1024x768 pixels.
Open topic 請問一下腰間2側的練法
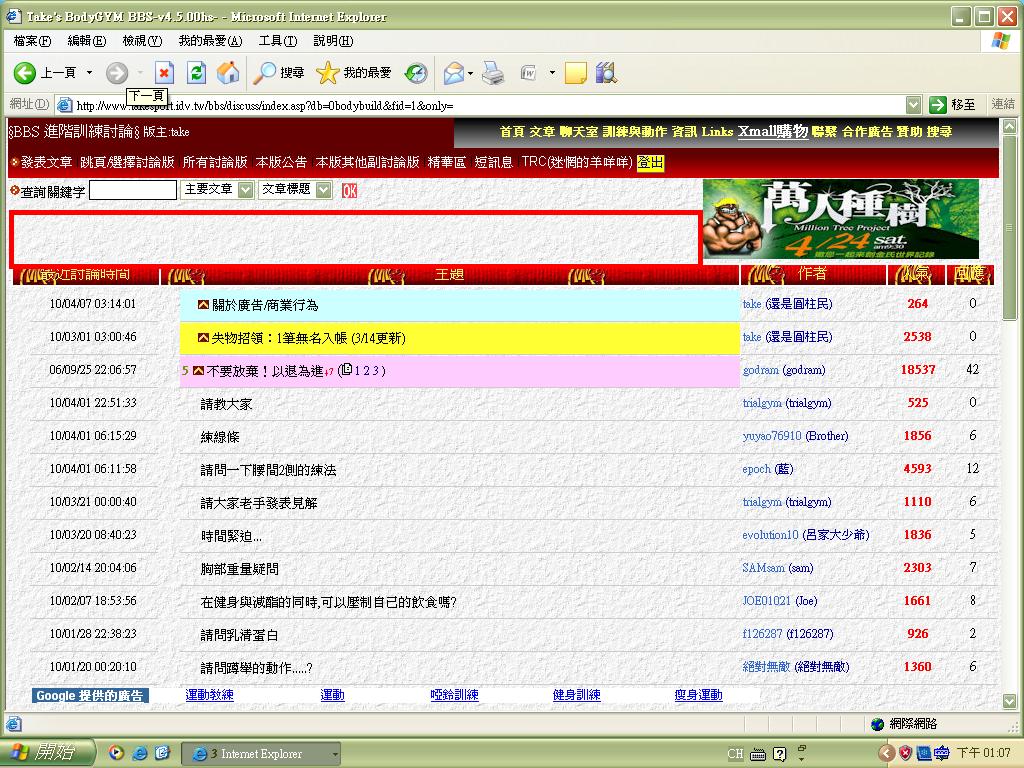pos(268,470)
